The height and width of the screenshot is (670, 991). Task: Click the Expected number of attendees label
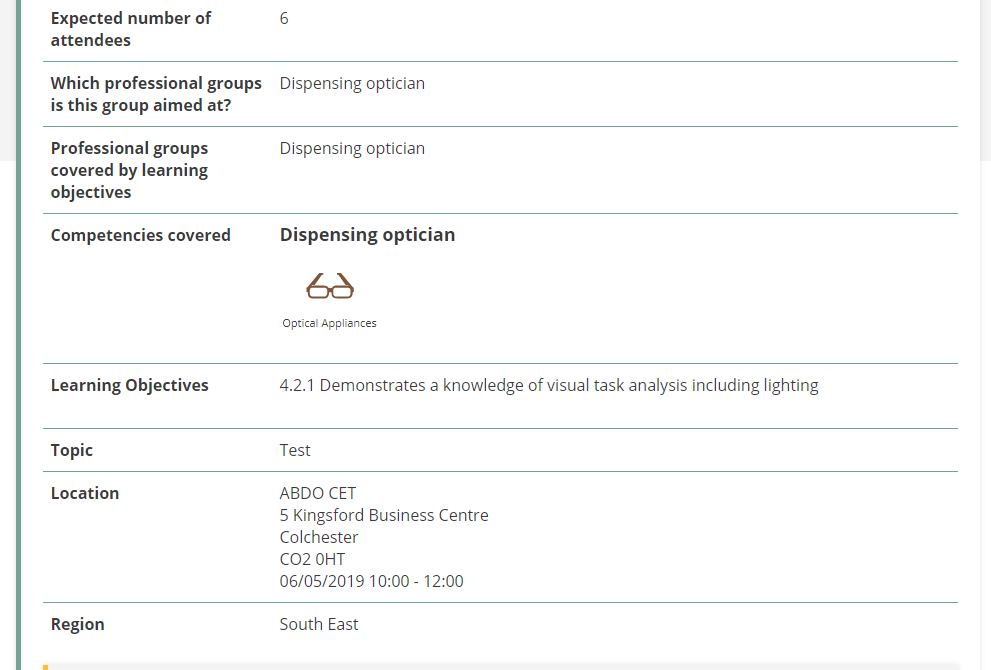tap(131, 29)
